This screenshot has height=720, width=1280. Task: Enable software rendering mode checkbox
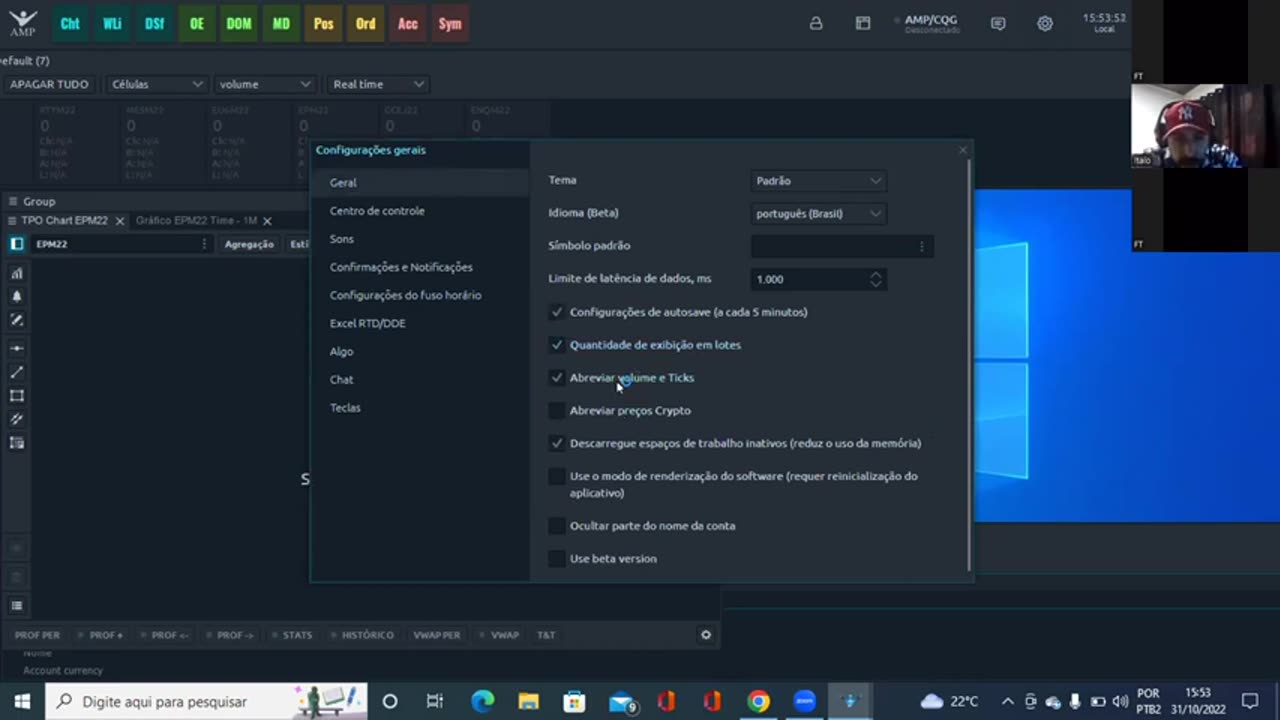pos(557,477)
